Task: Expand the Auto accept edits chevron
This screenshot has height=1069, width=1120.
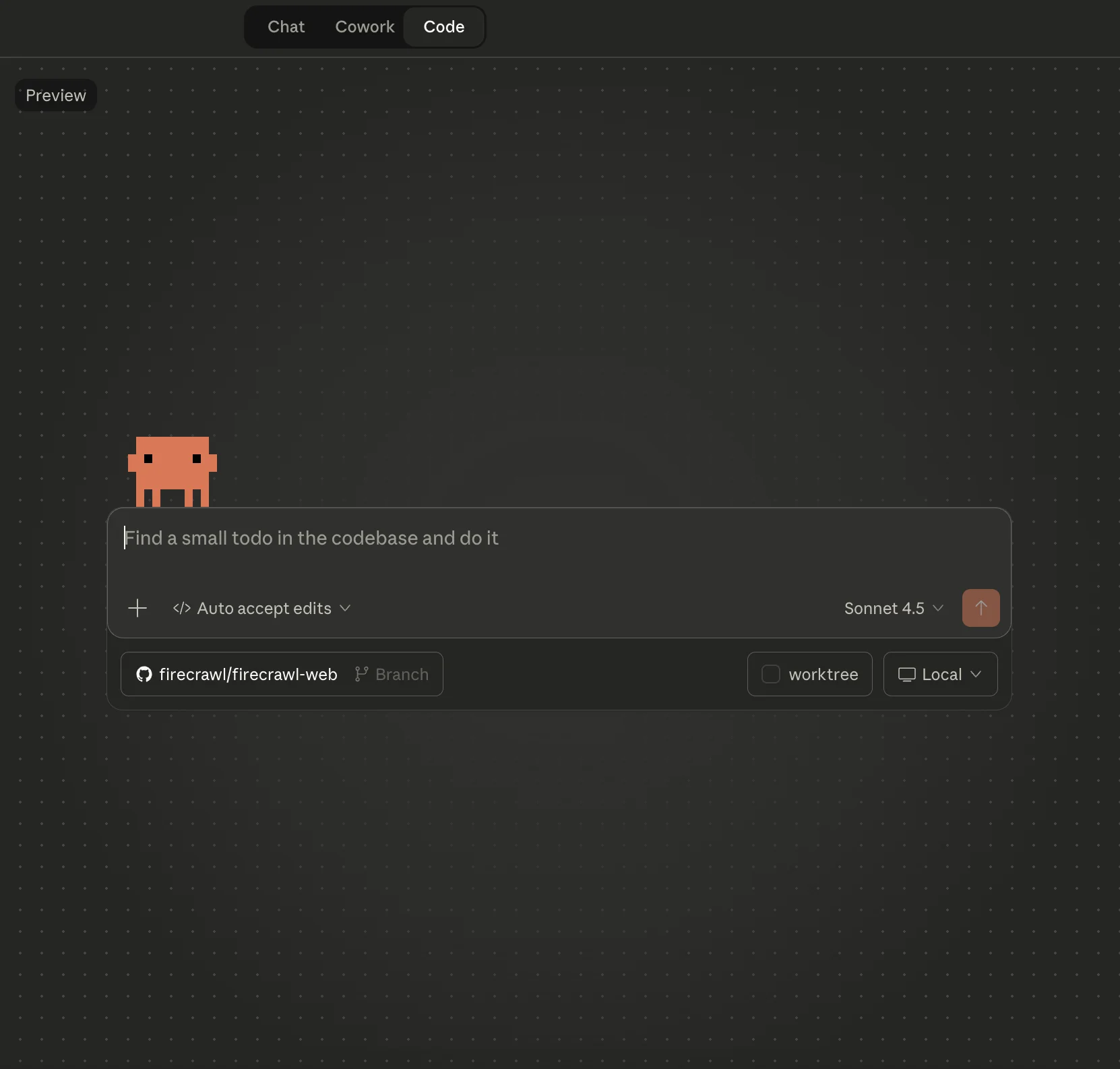Action: click(x=345, y=608)
